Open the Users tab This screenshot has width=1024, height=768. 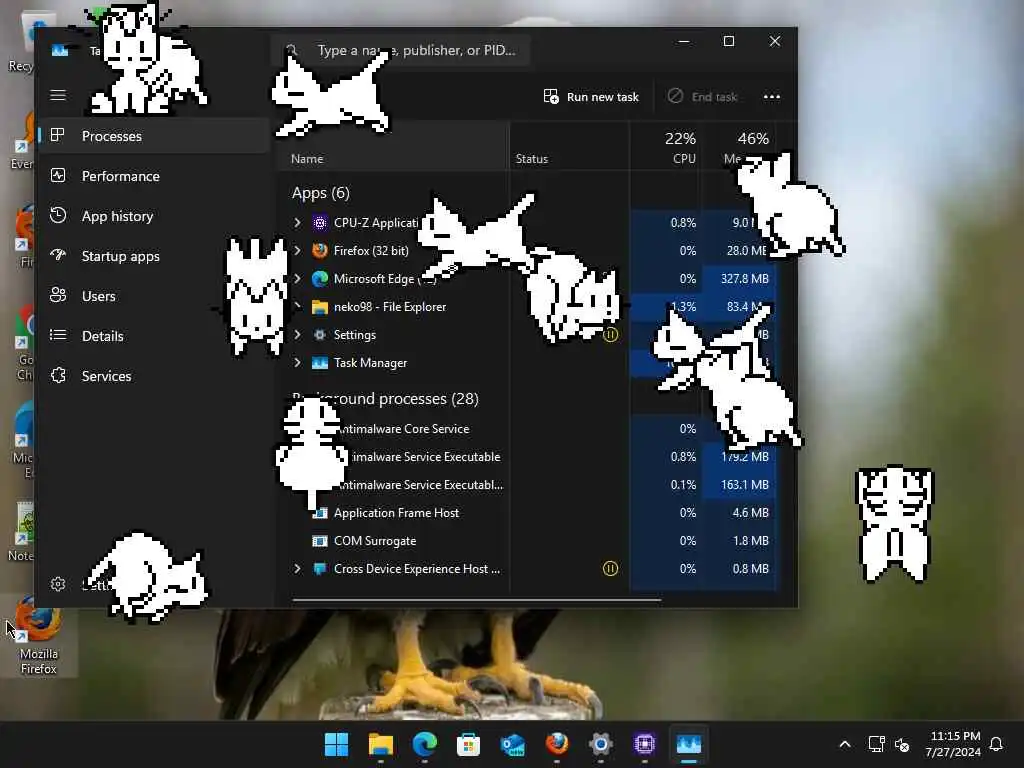click(x=154, y=296)
